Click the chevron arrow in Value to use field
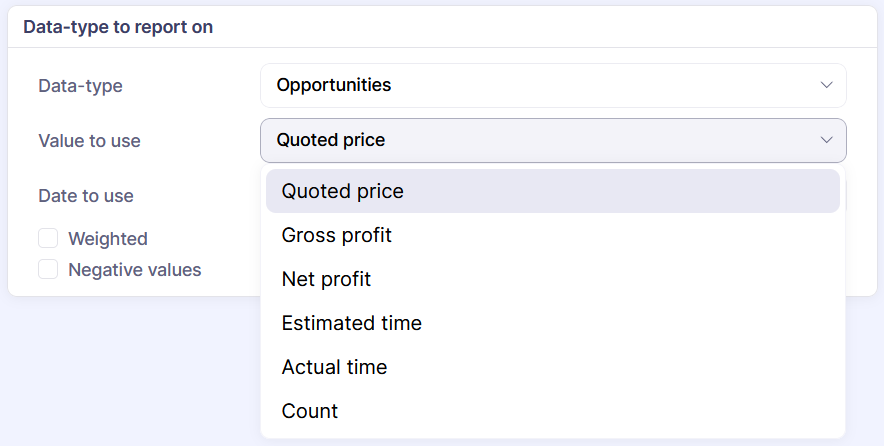This screenshot has height=446, width=884. 826,141
